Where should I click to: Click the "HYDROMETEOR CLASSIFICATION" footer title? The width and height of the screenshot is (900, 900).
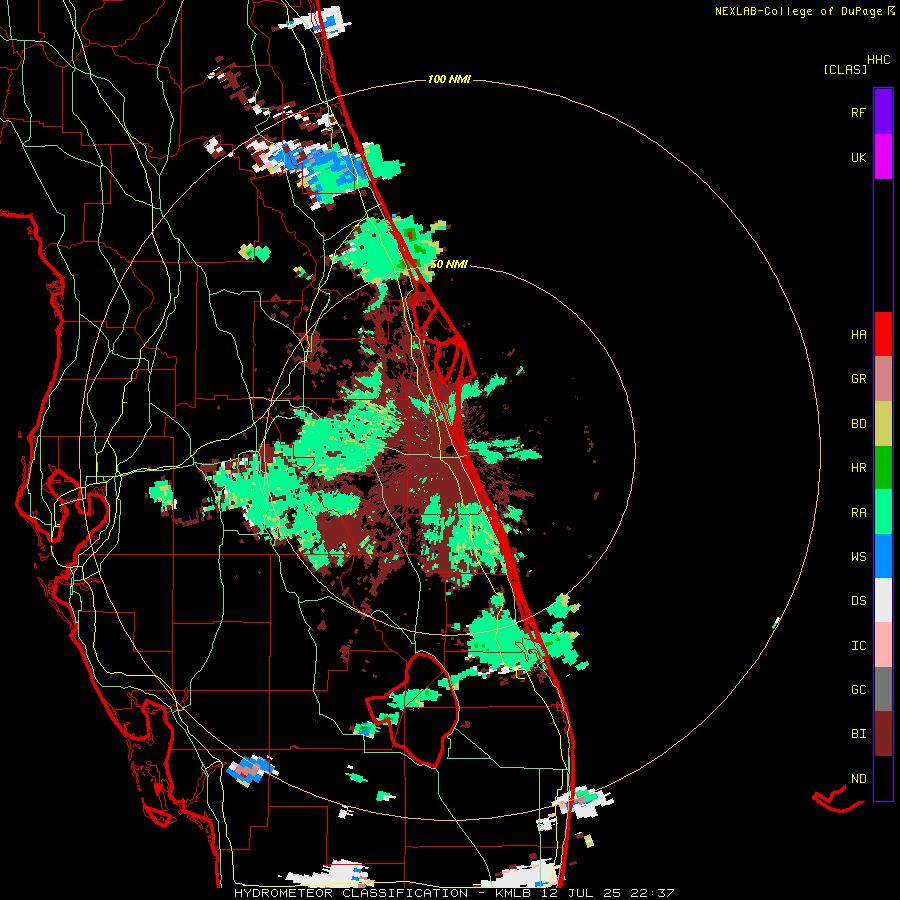click(351, 893)
